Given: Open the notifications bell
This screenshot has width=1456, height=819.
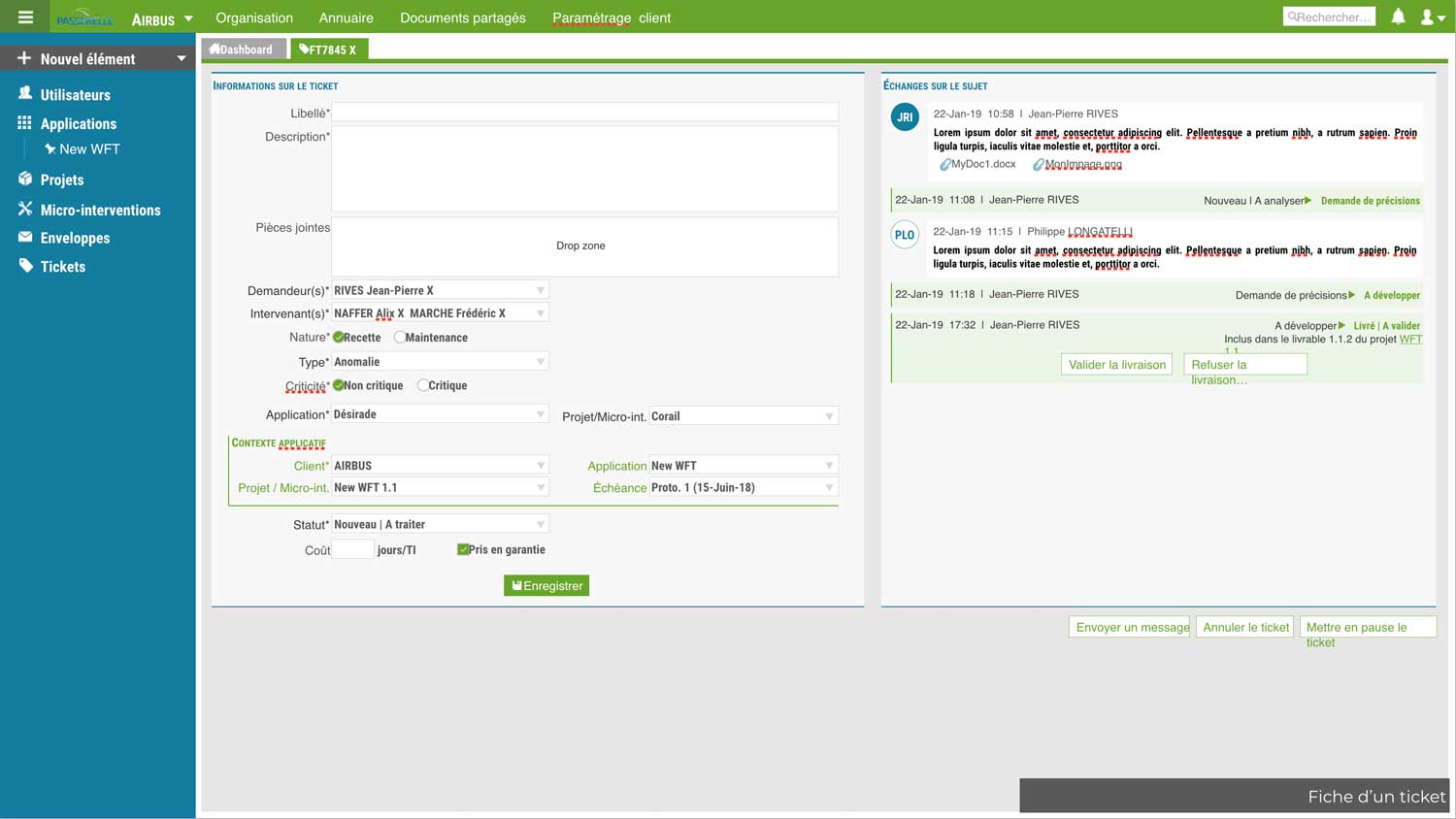Looking at the screenshot, I should [x=1398, y=16].
